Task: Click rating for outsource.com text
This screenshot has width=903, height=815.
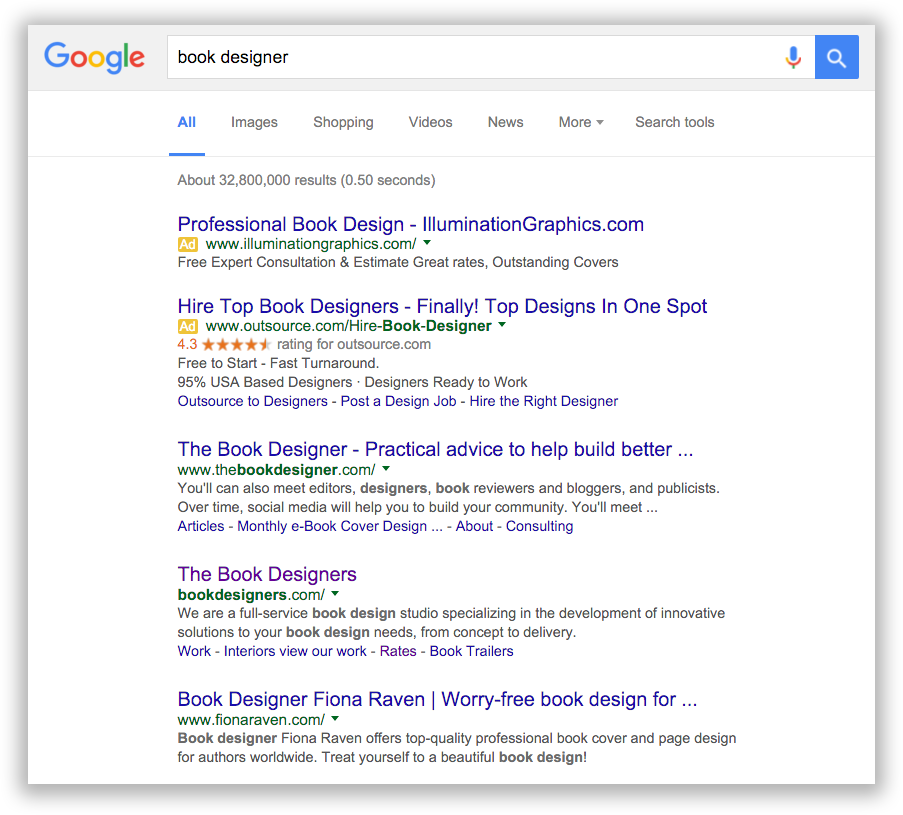Action: (x=354, y=344)
